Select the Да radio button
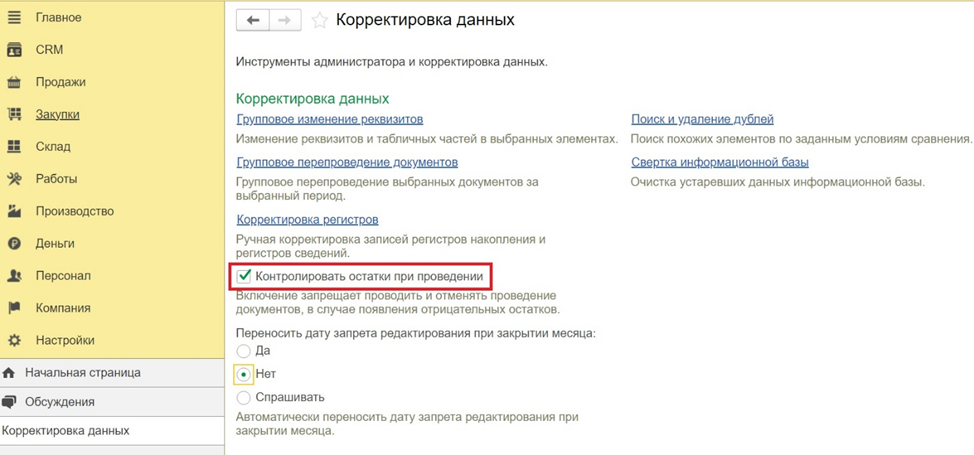 click(x=243, y=351)
